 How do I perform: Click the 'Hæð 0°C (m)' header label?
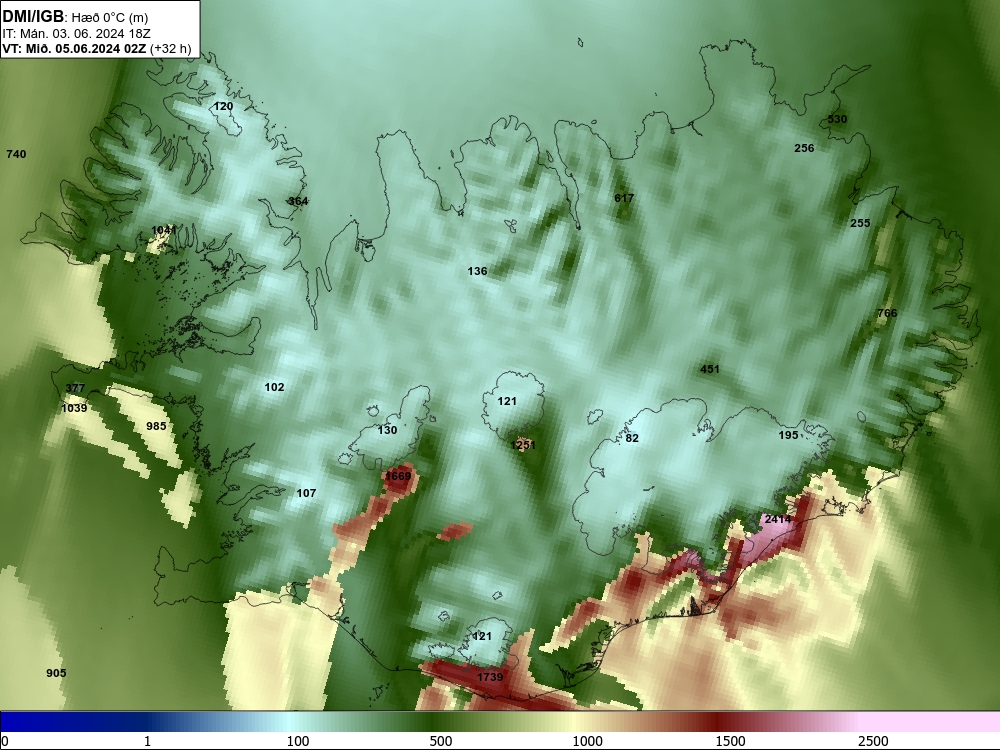tap(110, 17)
